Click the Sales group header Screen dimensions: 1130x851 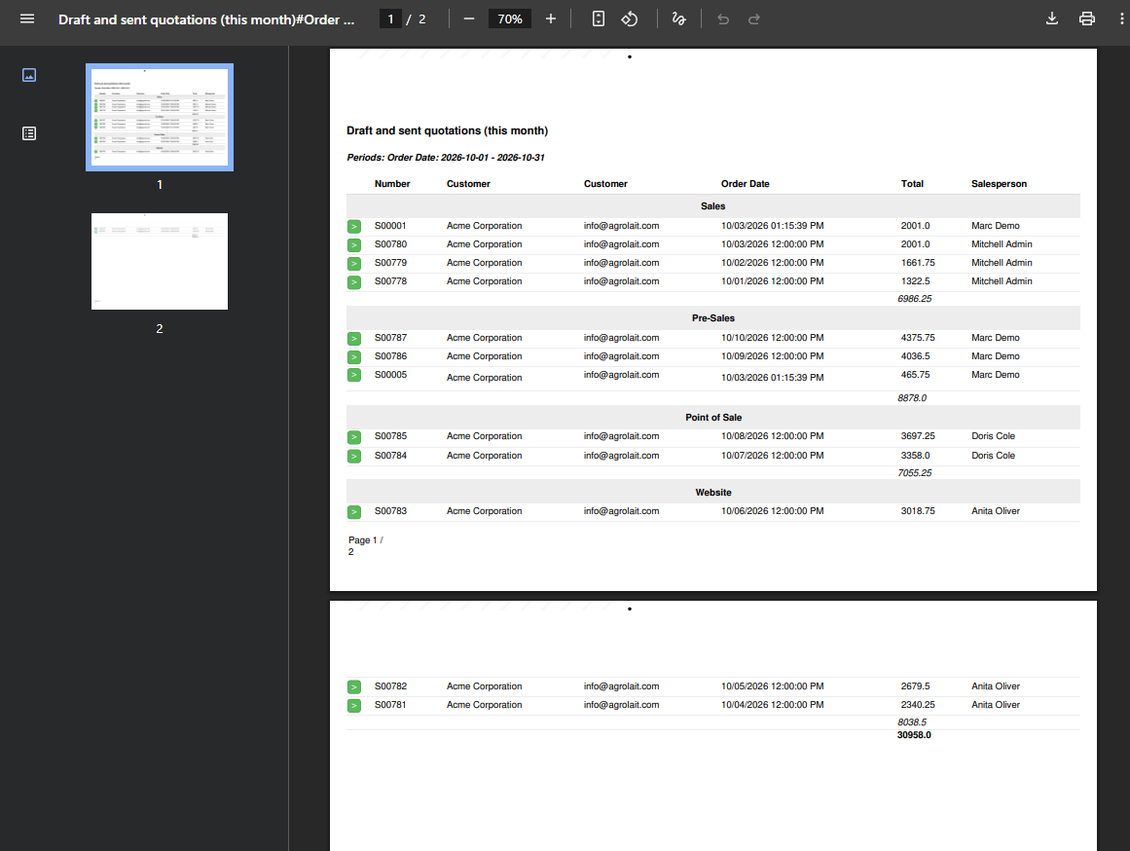[713, 206]
